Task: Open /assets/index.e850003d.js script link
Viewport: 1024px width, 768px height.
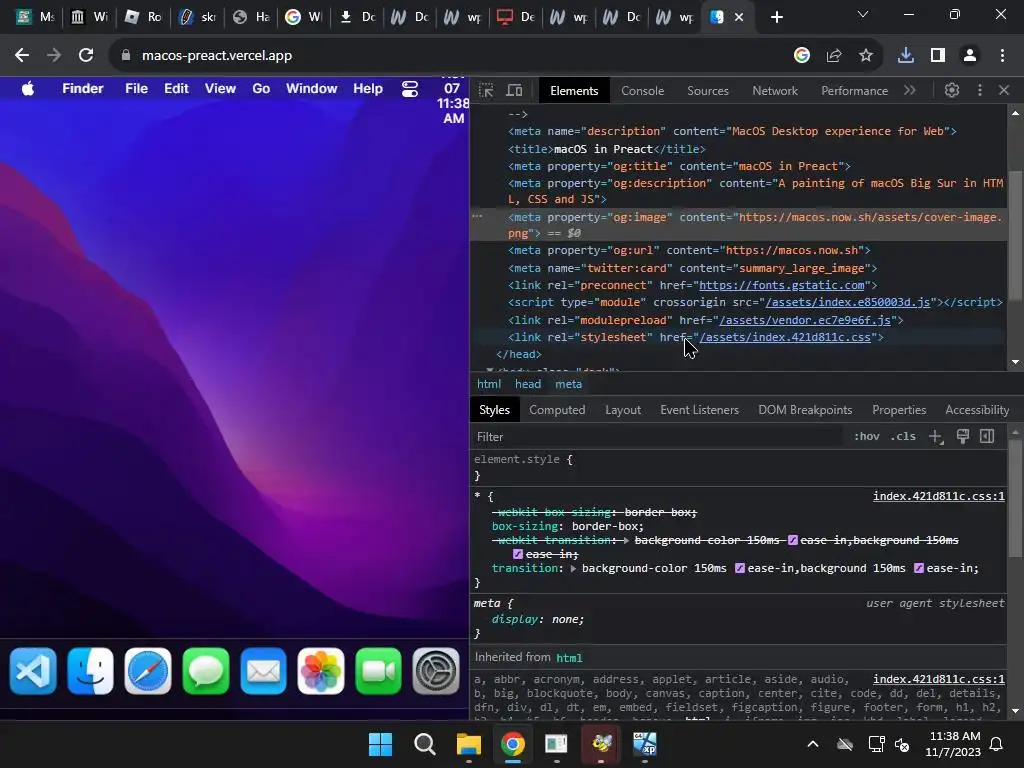Action: (848, 302)
